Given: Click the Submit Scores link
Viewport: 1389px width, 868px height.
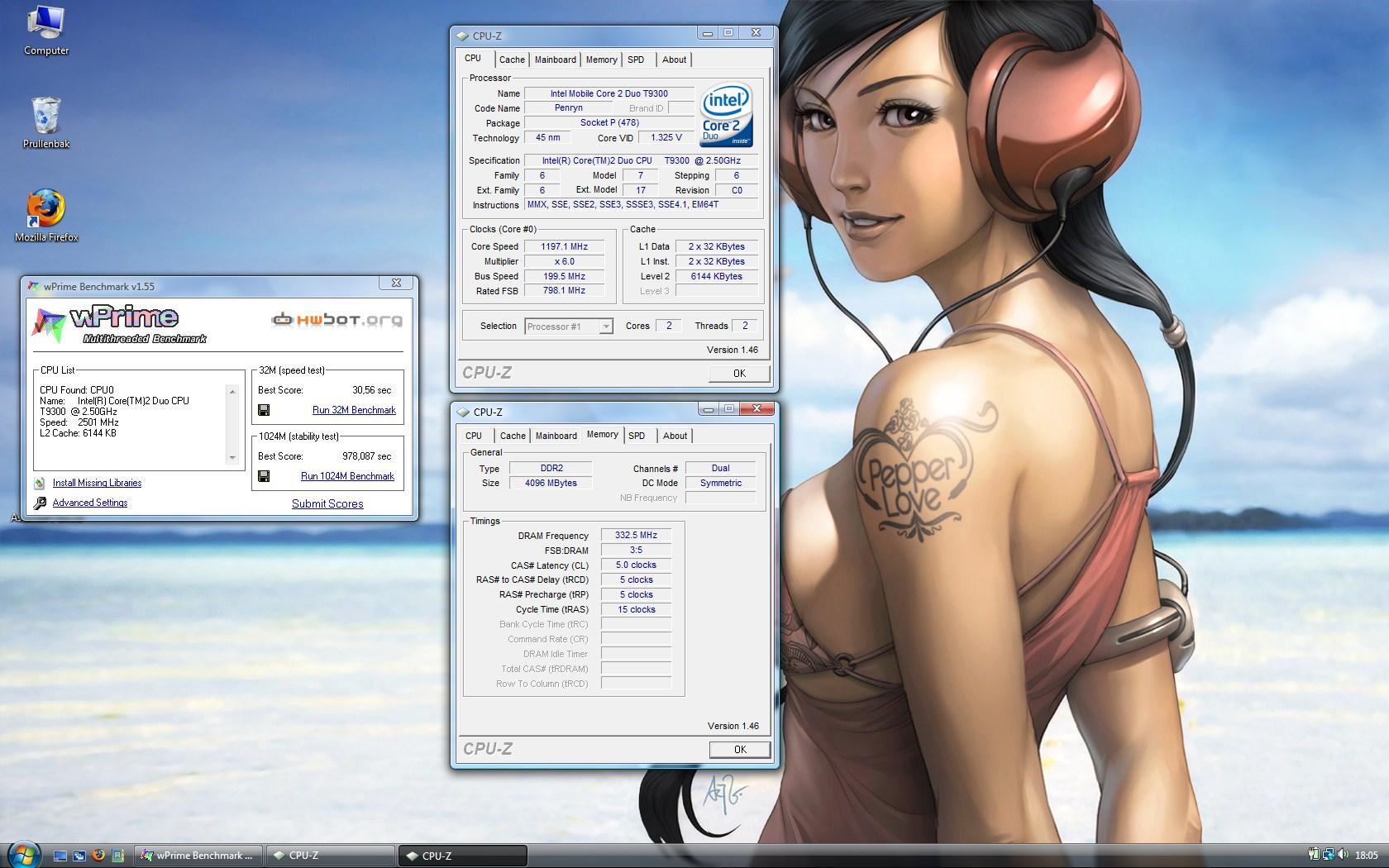Looking at the screenshot, I should [327, 503].
